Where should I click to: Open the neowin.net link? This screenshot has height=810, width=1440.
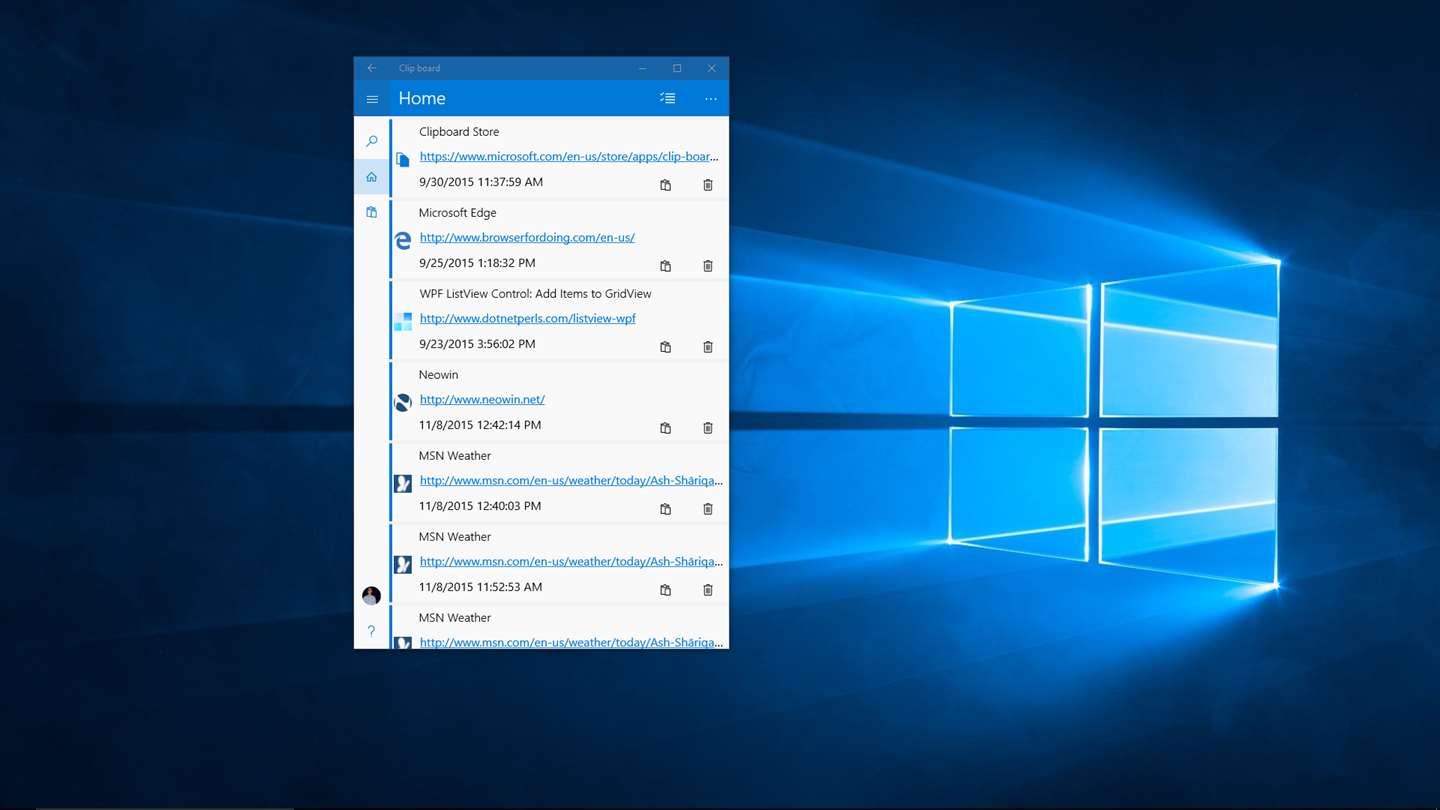(x=482, y=400)
